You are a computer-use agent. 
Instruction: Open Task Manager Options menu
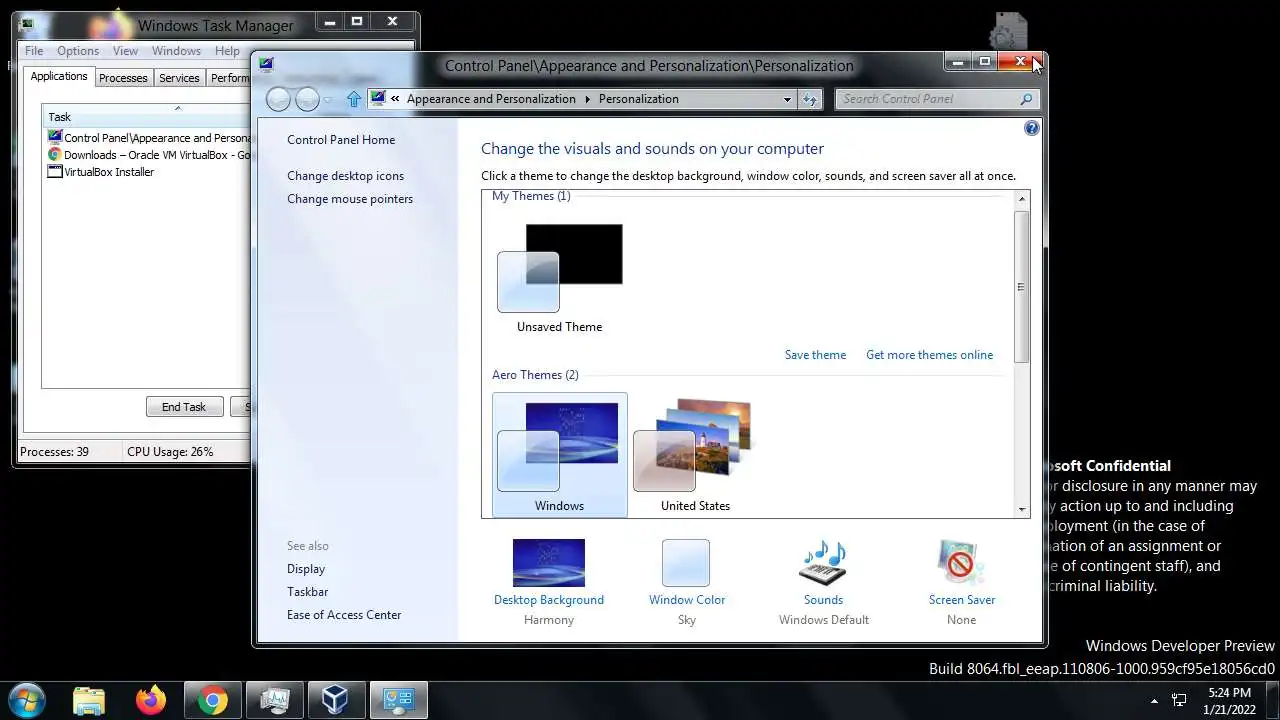(x=78, y=51)
